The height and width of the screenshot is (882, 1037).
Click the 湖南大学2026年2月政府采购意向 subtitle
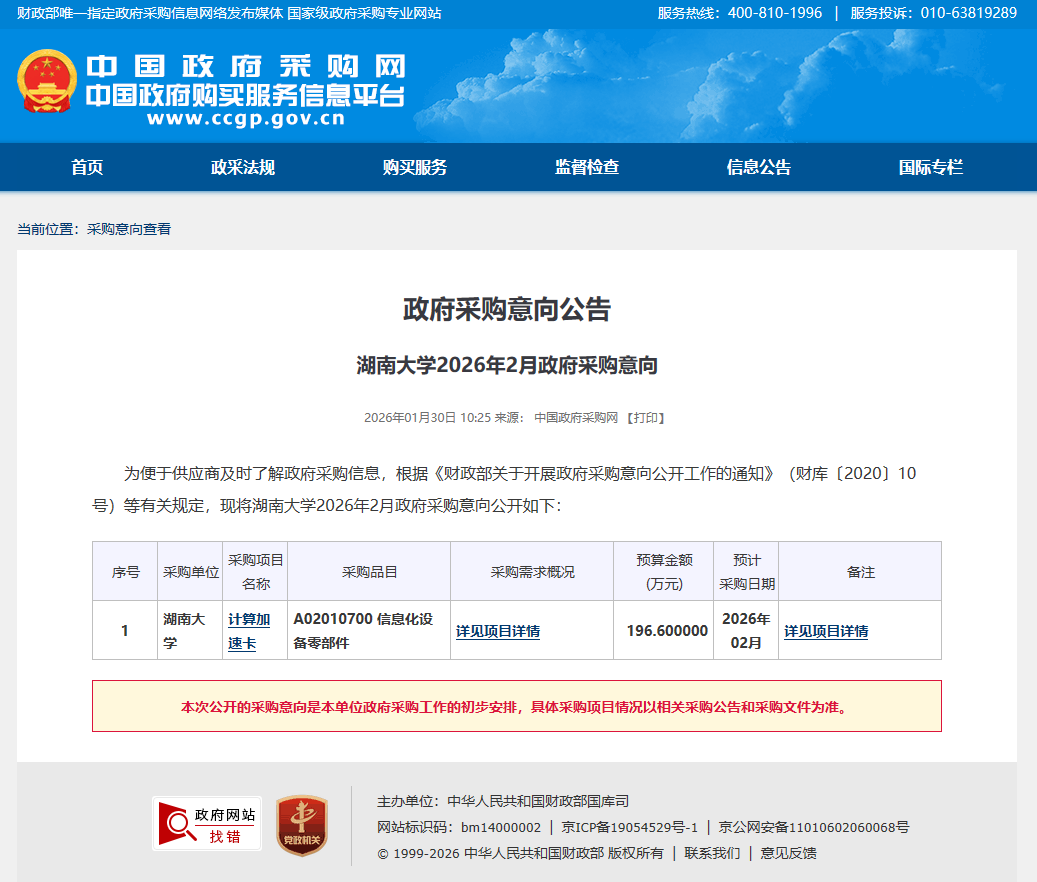click(x=507, y=365)
